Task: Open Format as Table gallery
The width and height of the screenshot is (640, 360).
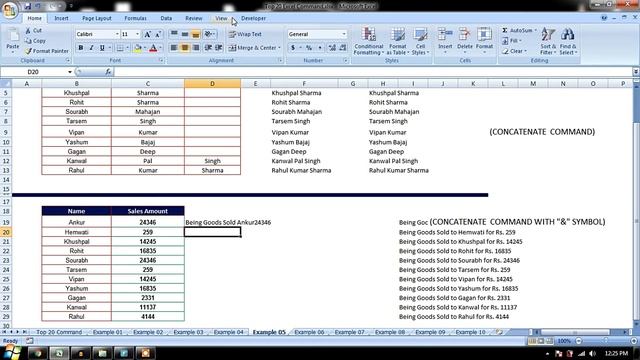Action: point(397,41)
